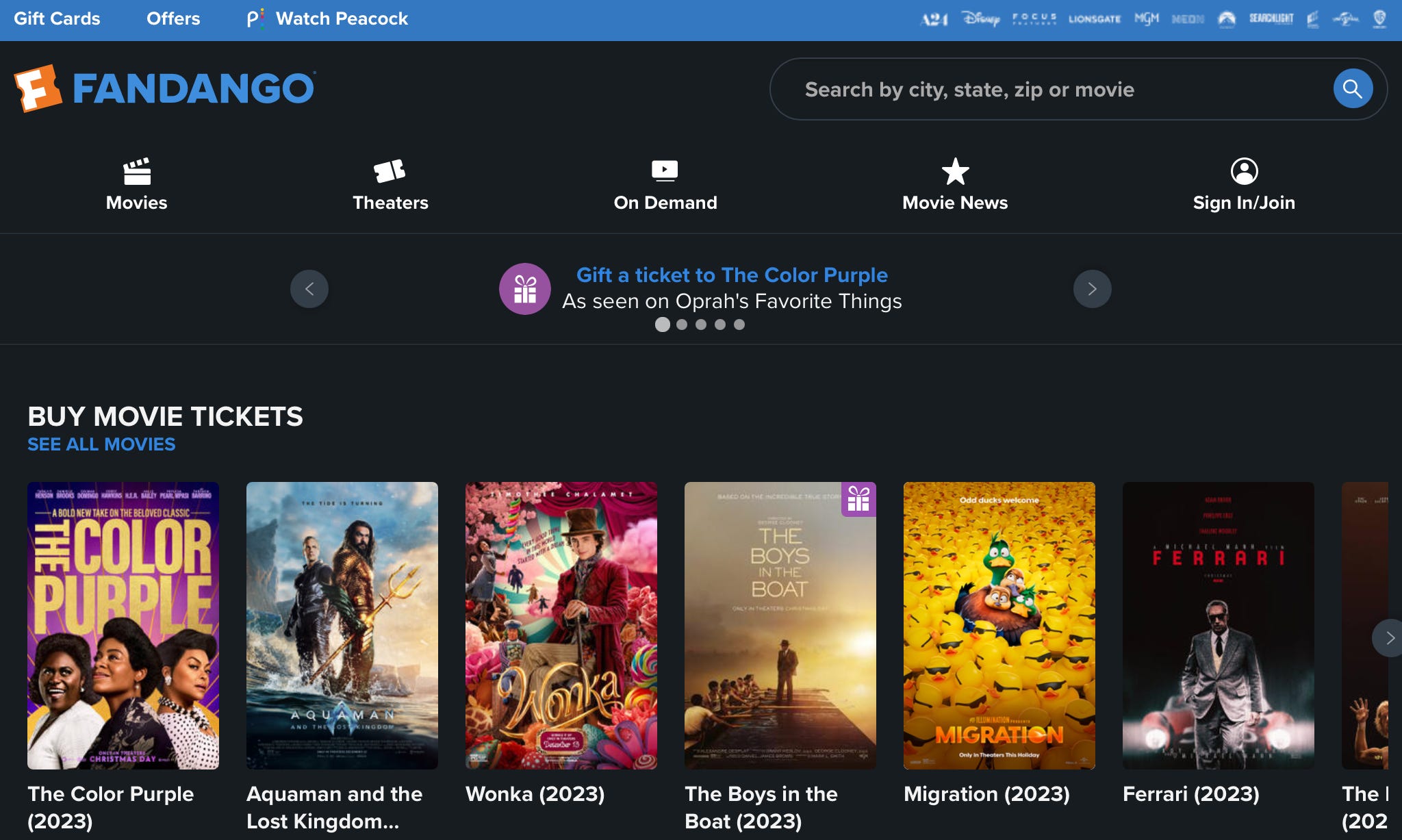This screenshot has width=1402, height=840.
Task: Open The Boys in the Boat title link
Action: pyautogui.click(x=761, y=807)
